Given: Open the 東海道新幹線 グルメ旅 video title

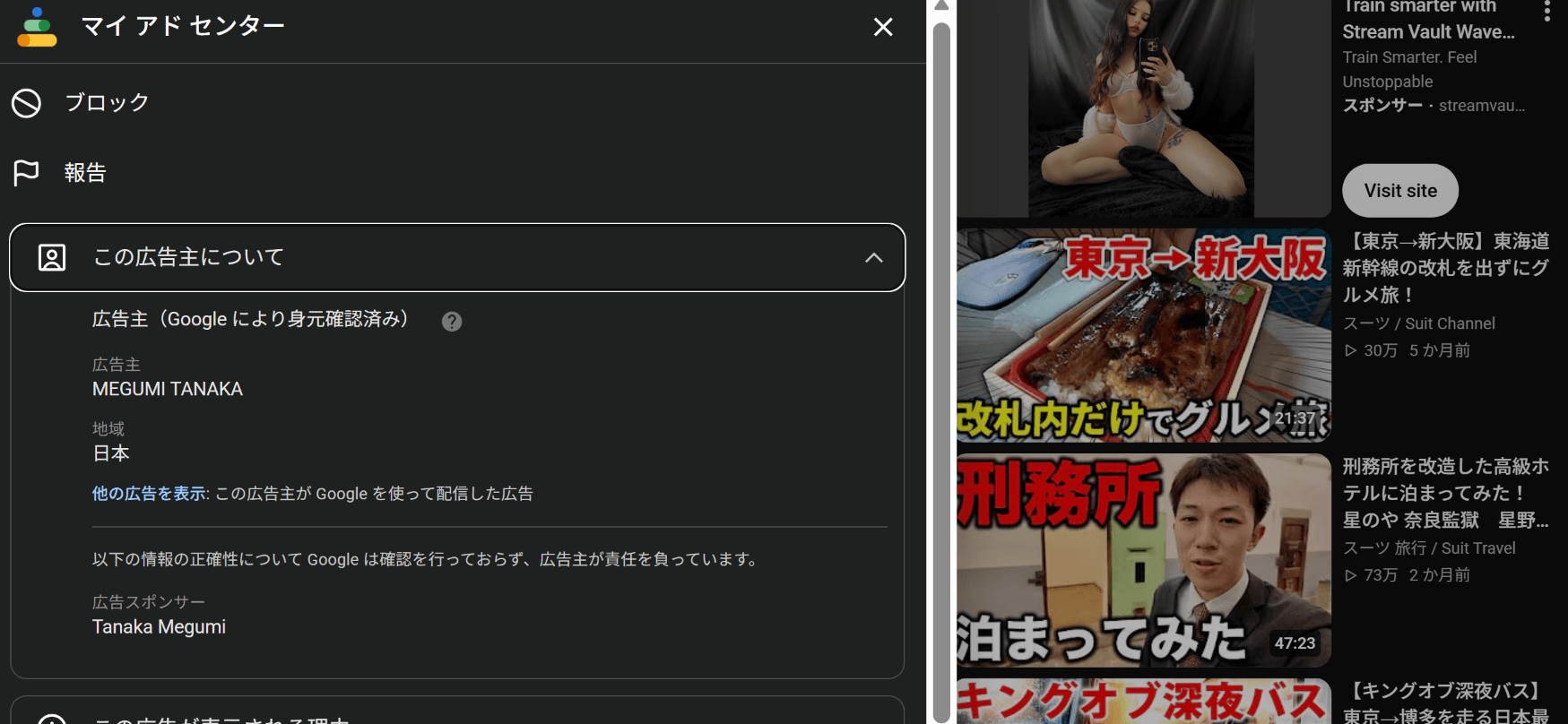Looking at the screenshot, I should click(x=1446, y=268).
